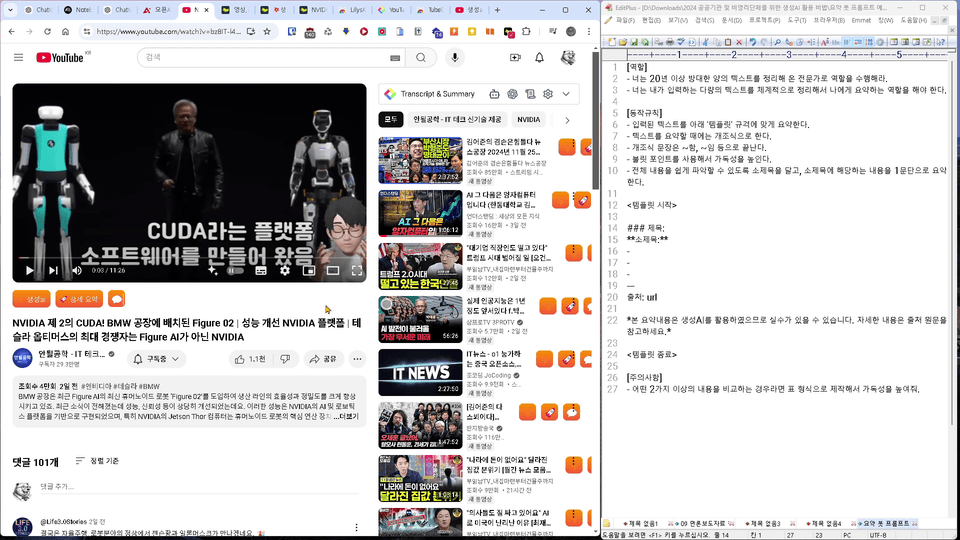Click the orange 상세 요약 button
The height and width of the screenshot is (540, 960).
click(x=79, y=299)
